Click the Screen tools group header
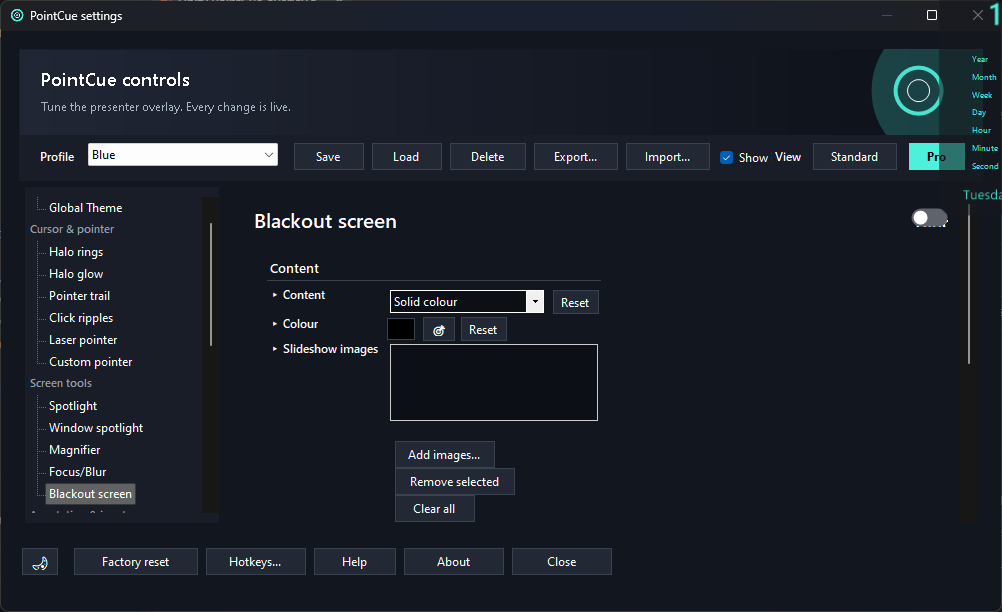The width and height of the screenshot is (1002, 612). (x=61, y=383)
